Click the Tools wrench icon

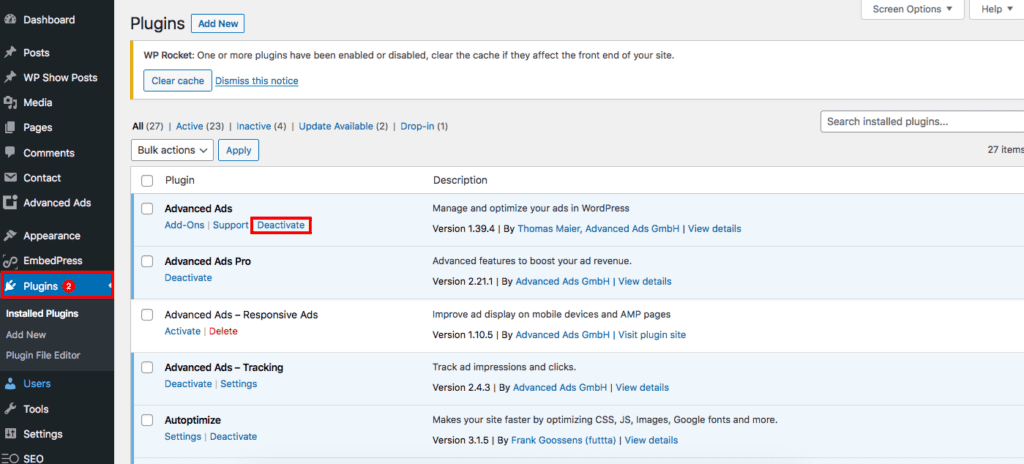coord(10,409)
